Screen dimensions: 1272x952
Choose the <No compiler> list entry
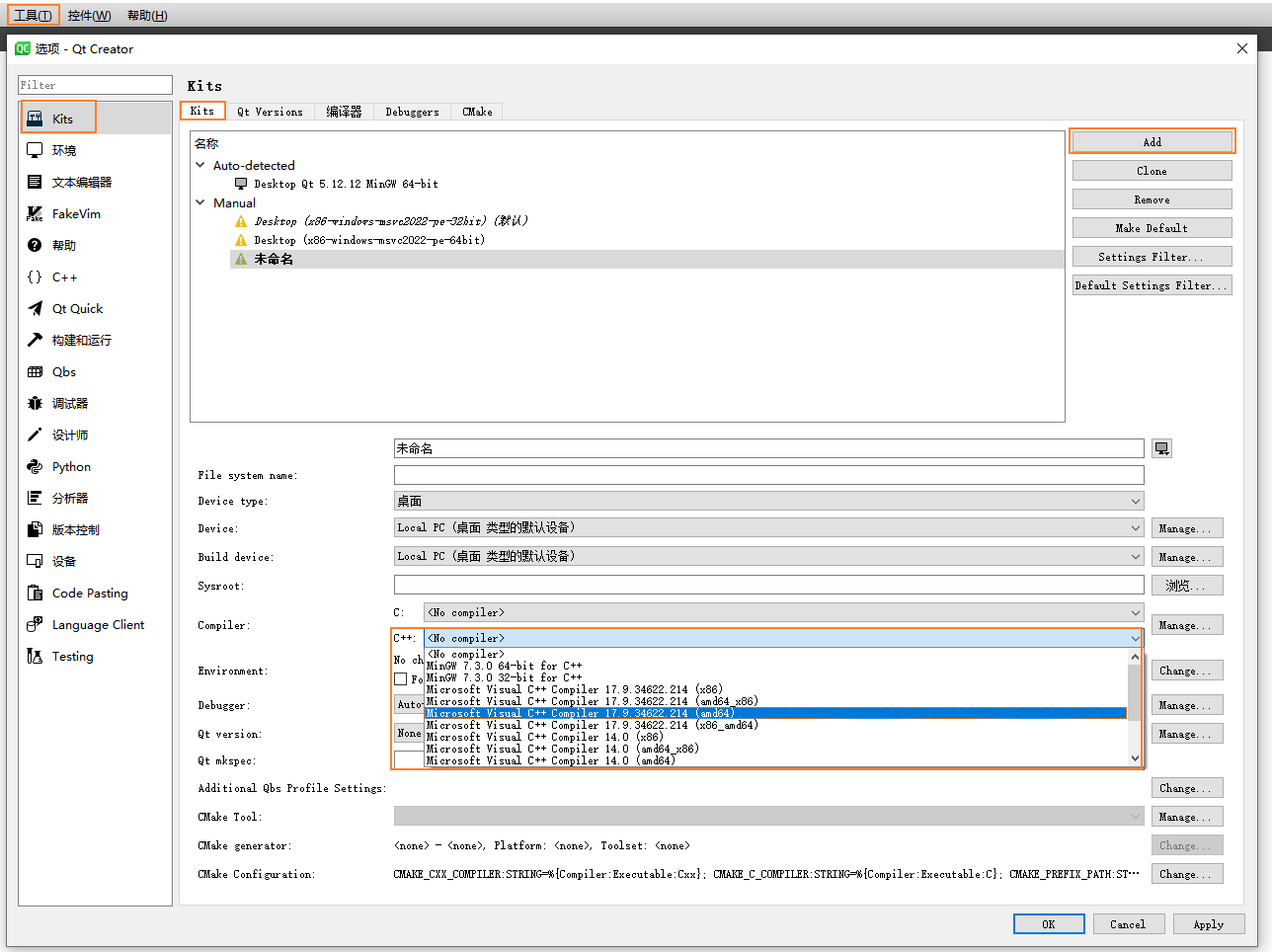pyautogui.click(x=775, y=654)
